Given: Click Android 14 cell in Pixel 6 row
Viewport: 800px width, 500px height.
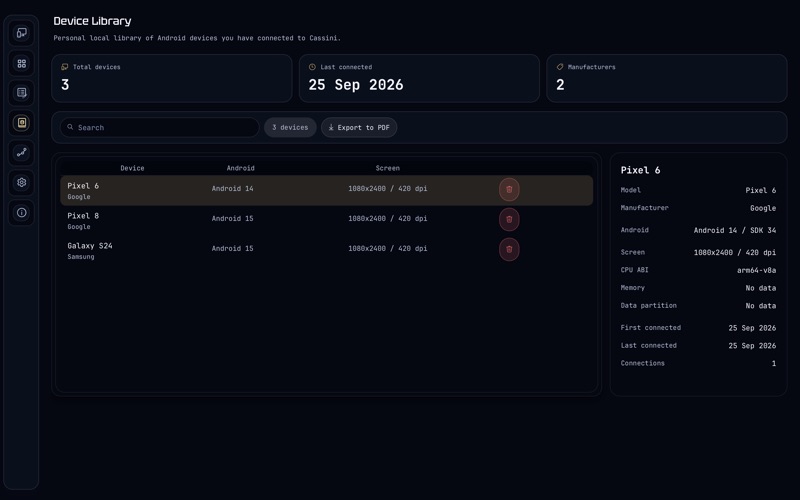Looking at the screenshot, I should (233, 189).
